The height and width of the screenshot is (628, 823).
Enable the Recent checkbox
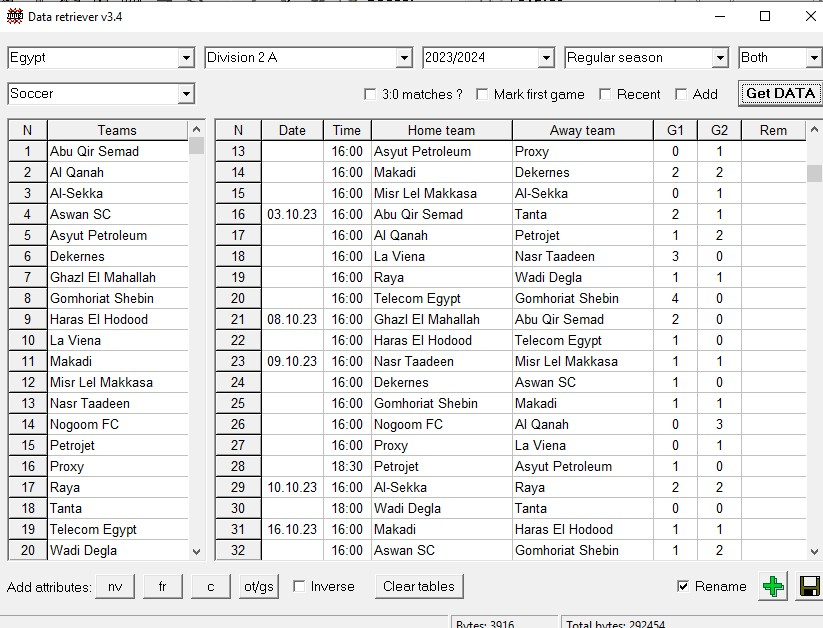pos(605,95)
